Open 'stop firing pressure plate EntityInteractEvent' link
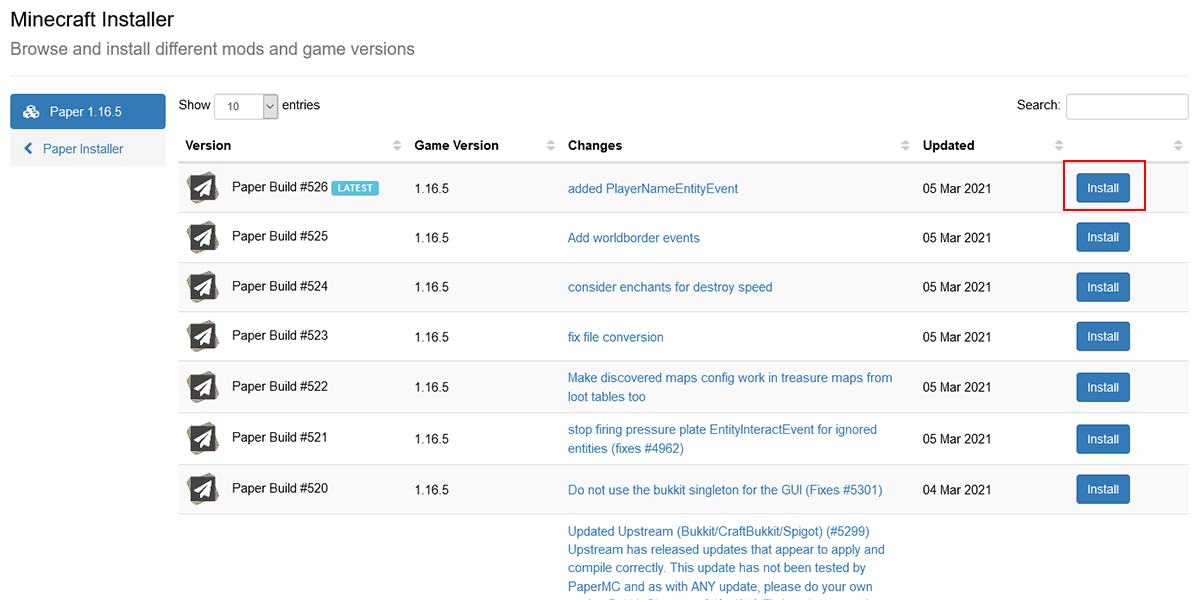 [x=722, y=439]
